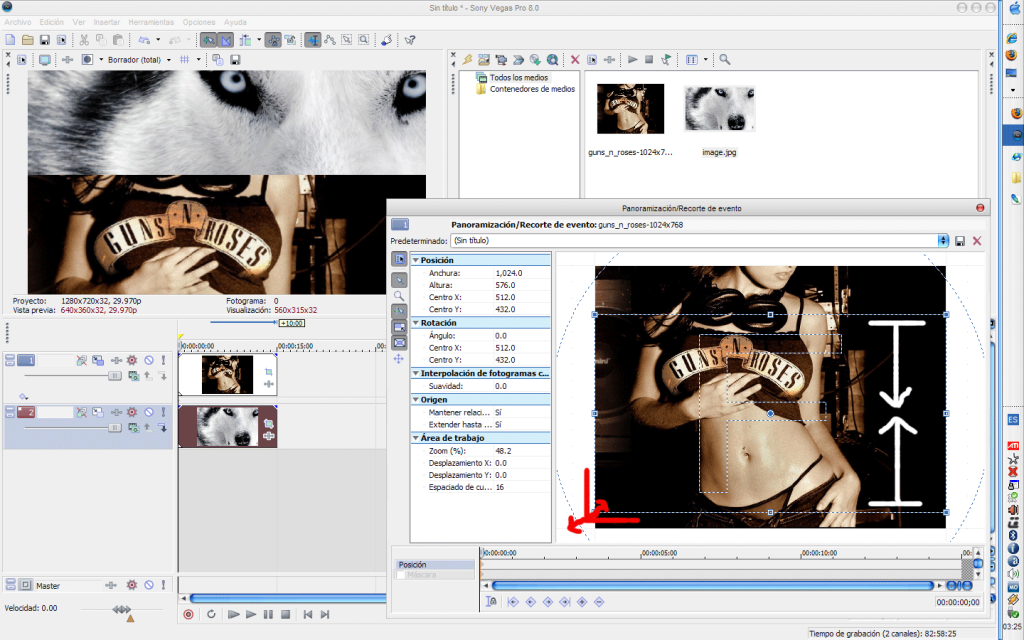Image resolution: width=1024 pixels, height=640 pixels.
Task: Copy preview snapshot to clipboard
Action: click(x=218, y=60)
